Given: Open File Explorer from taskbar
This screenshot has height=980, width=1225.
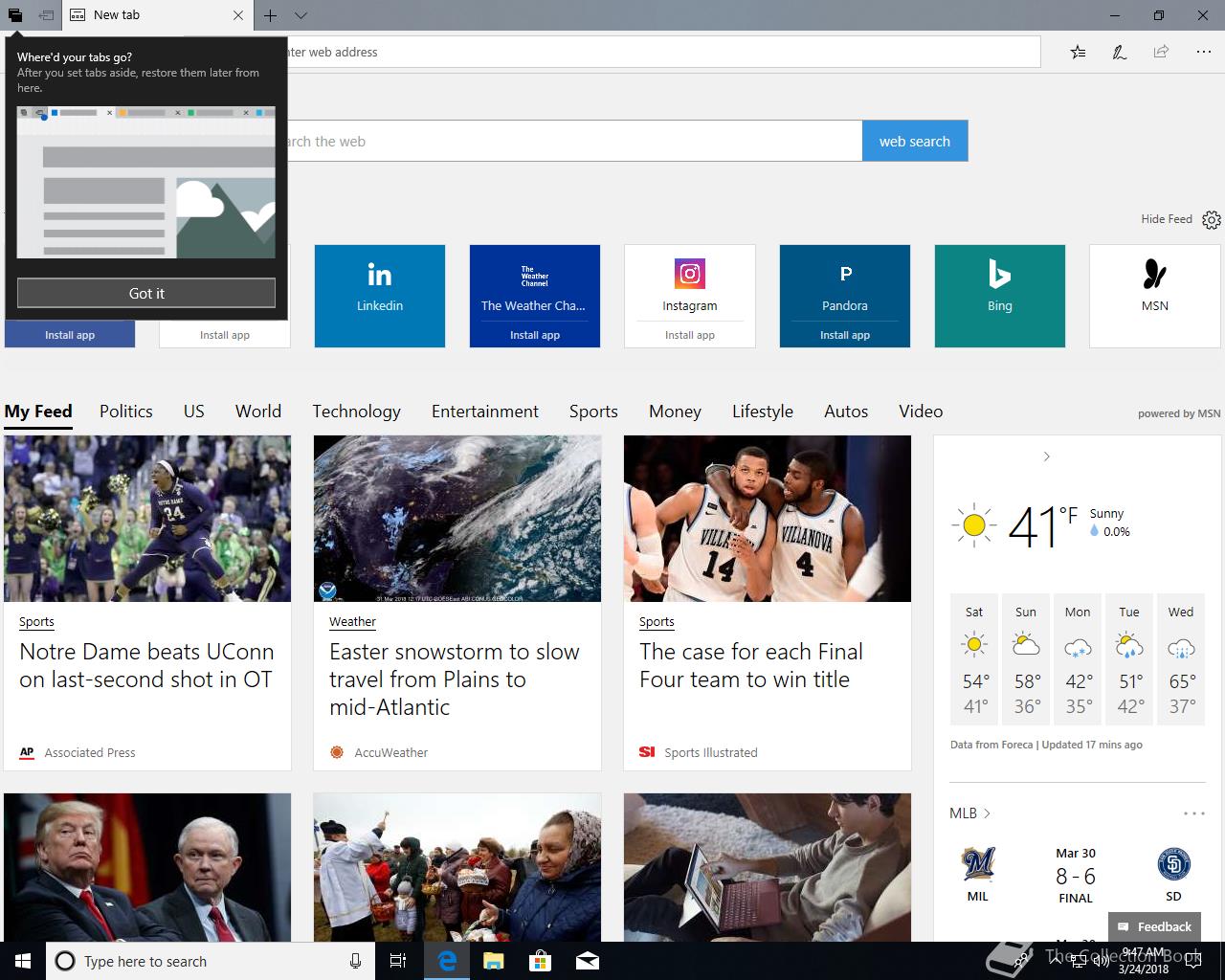Looking at the screenshot, I should (494, 961).
